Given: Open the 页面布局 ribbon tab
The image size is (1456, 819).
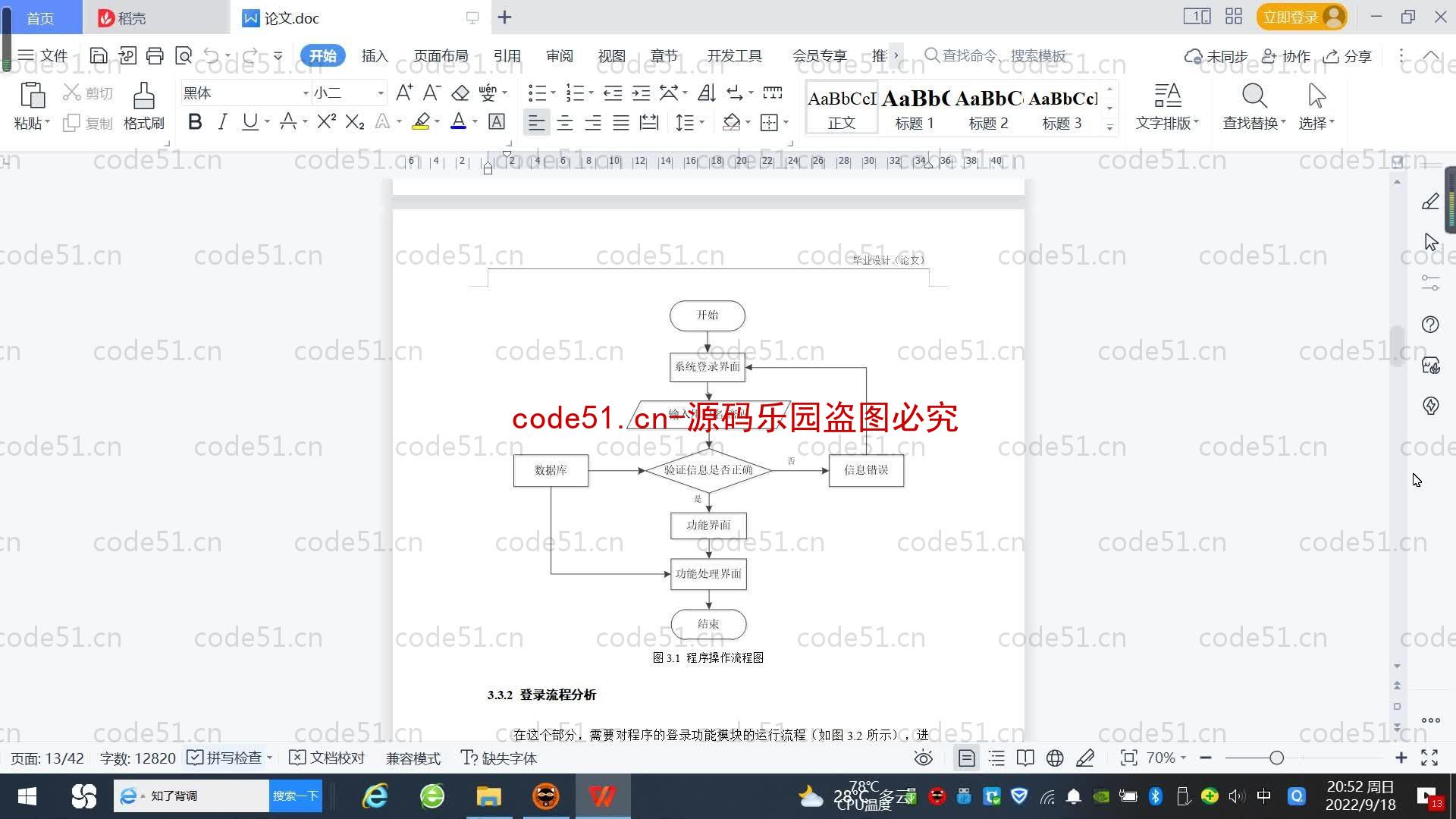Looking at the screenshot, I should tap(441, 56).
